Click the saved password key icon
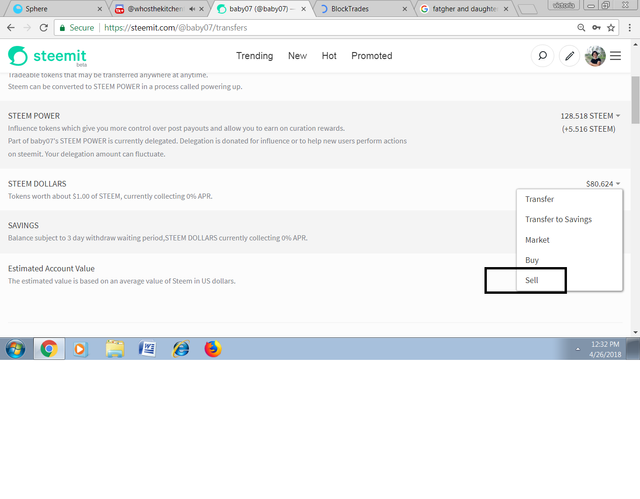 pos(596,28)
